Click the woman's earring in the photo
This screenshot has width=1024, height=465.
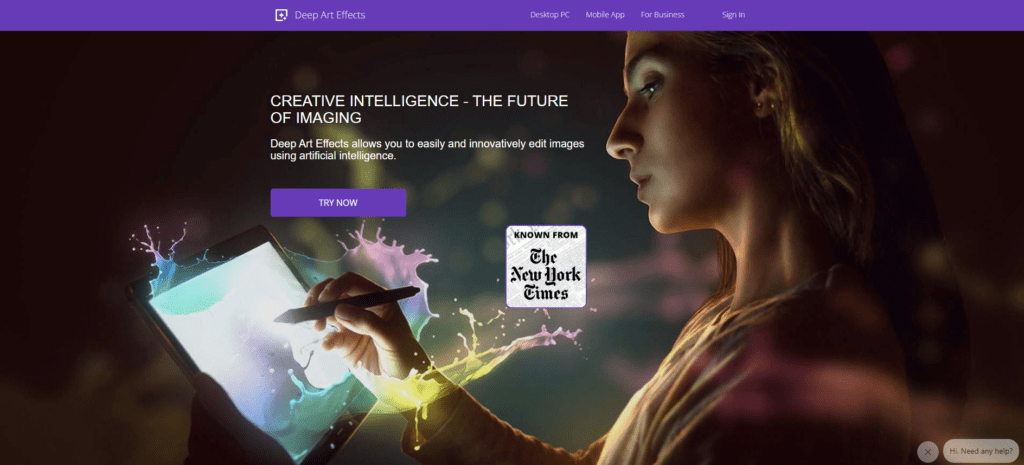point(758,104)
